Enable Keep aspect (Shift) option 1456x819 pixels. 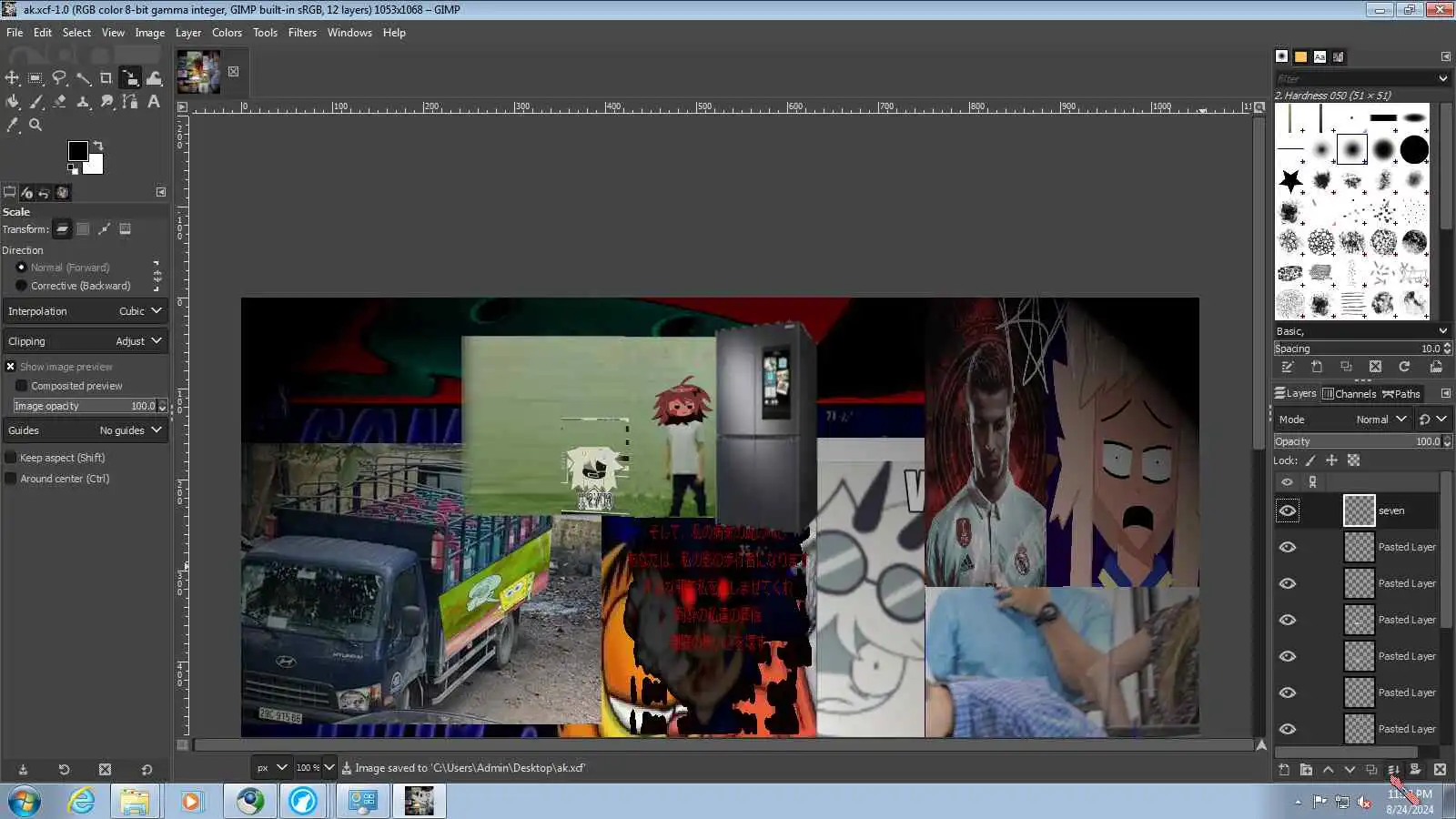tap(11, 458)
